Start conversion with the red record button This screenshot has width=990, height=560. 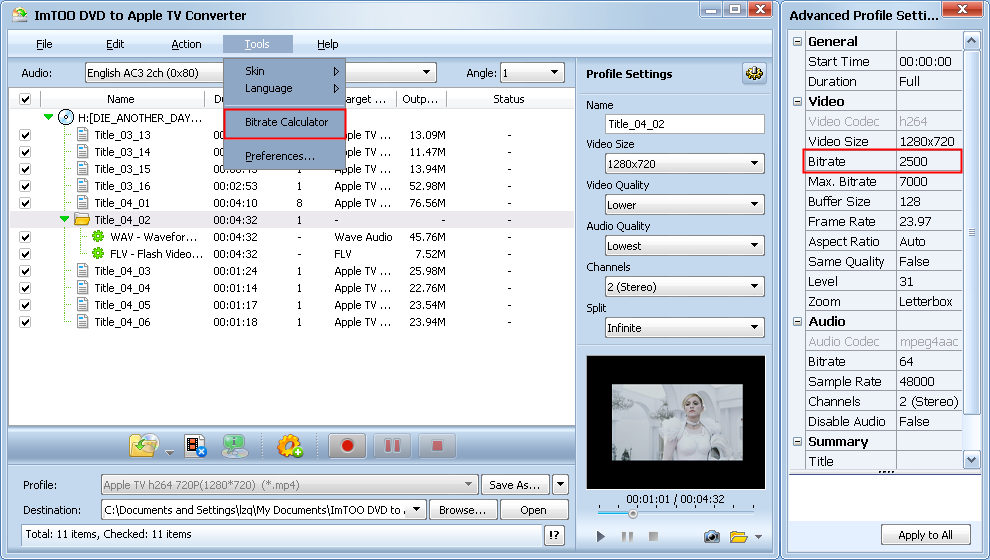tap(347, 446)
